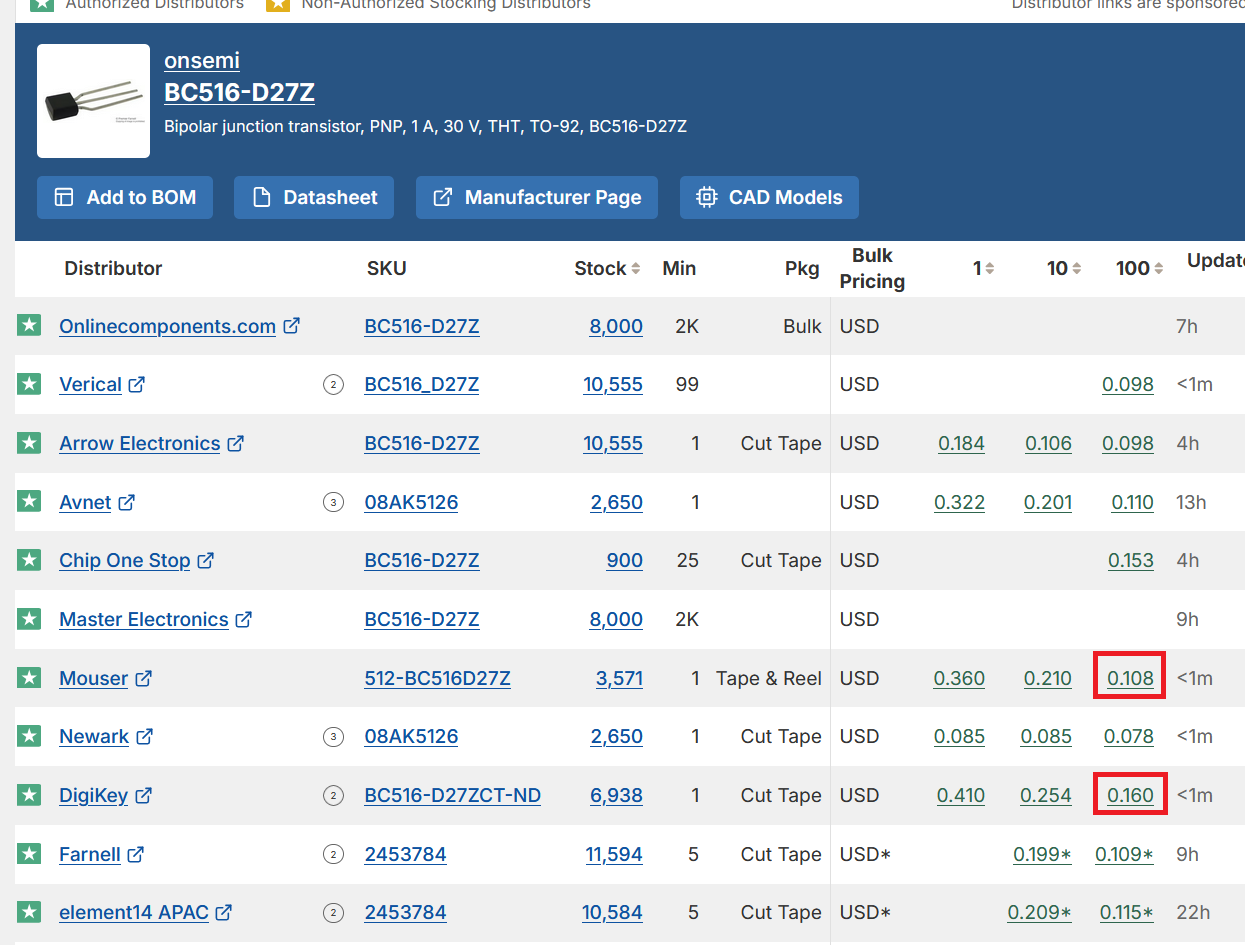The height and width of the screenshot is (945, 1245).
Task: Click authorized star icon in Onlinecomponents.com row
Action: tap(29, 325)
